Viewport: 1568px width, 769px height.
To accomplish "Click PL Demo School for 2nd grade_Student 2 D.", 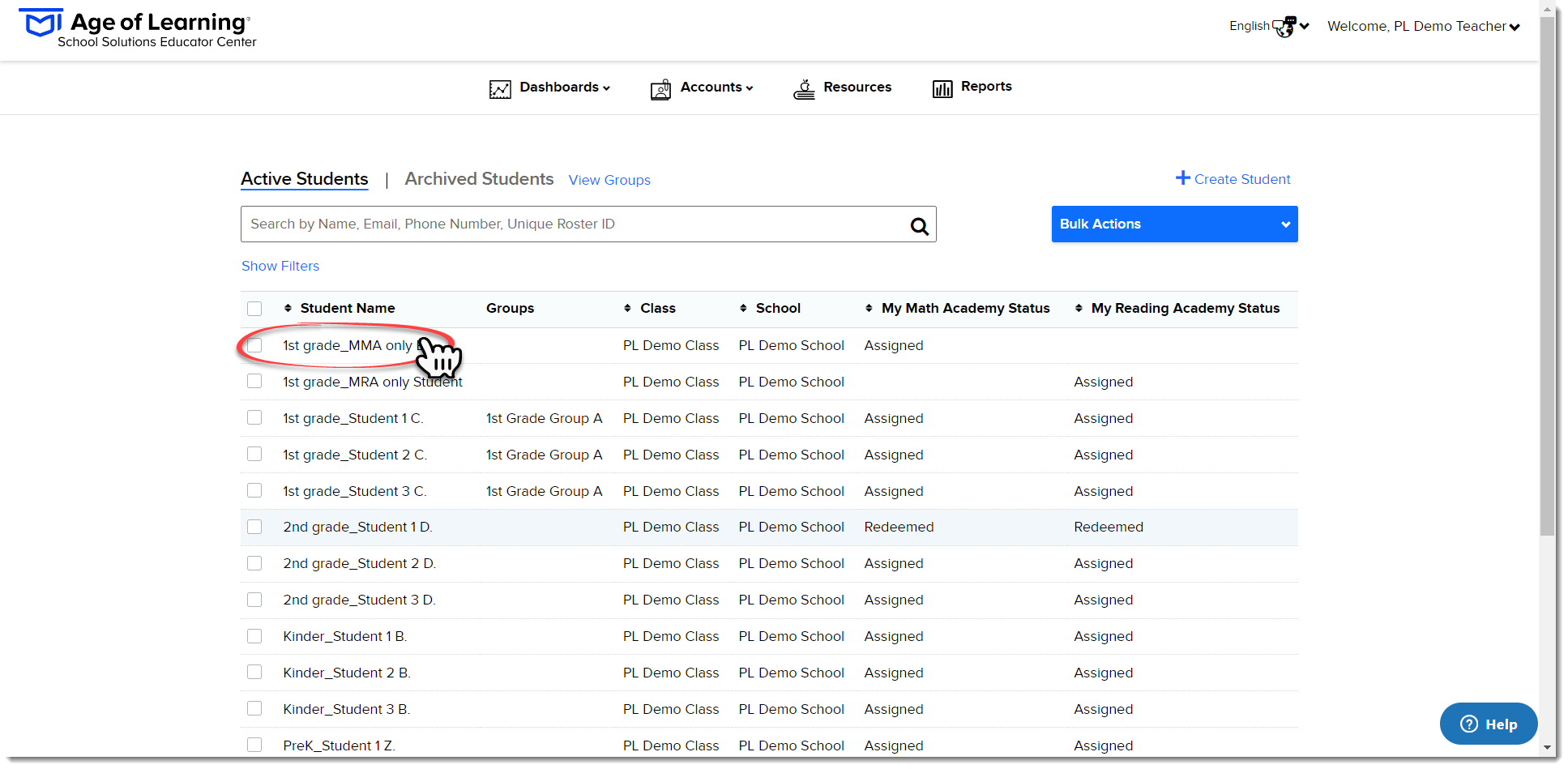I will click(791, 563).
